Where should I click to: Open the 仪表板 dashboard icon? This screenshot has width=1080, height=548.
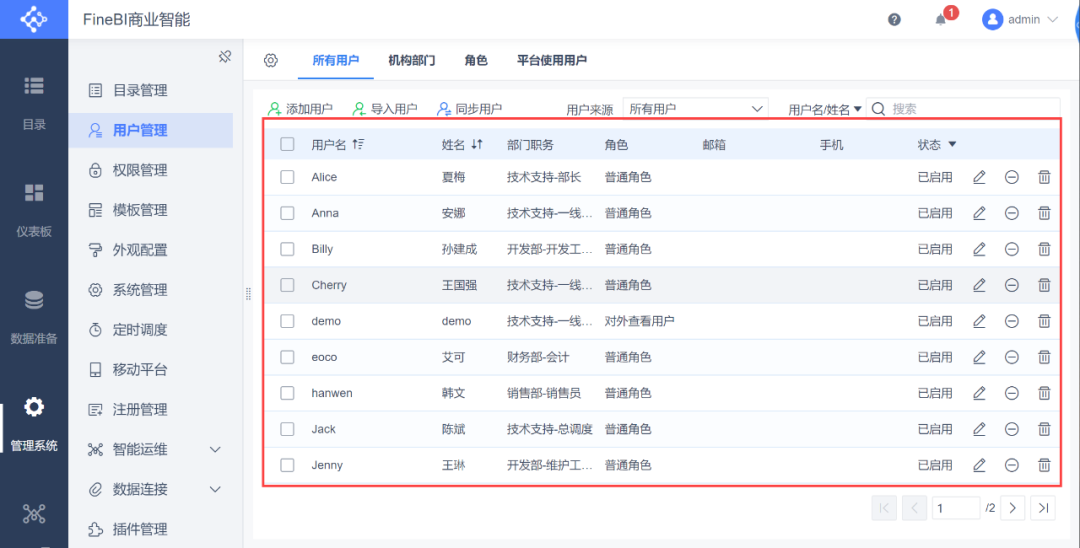[34, 193]
